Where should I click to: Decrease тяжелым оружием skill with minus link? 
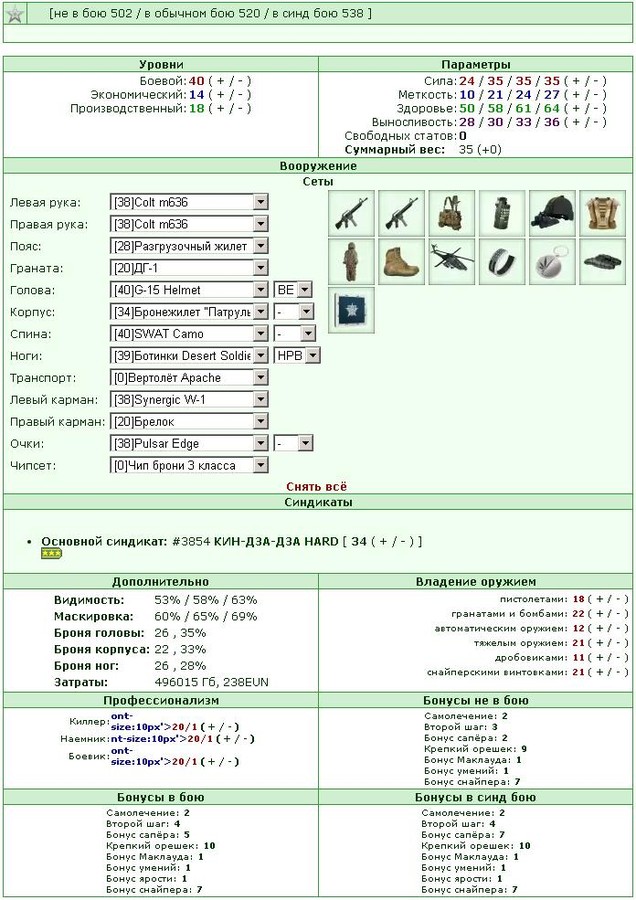(618, 643)
